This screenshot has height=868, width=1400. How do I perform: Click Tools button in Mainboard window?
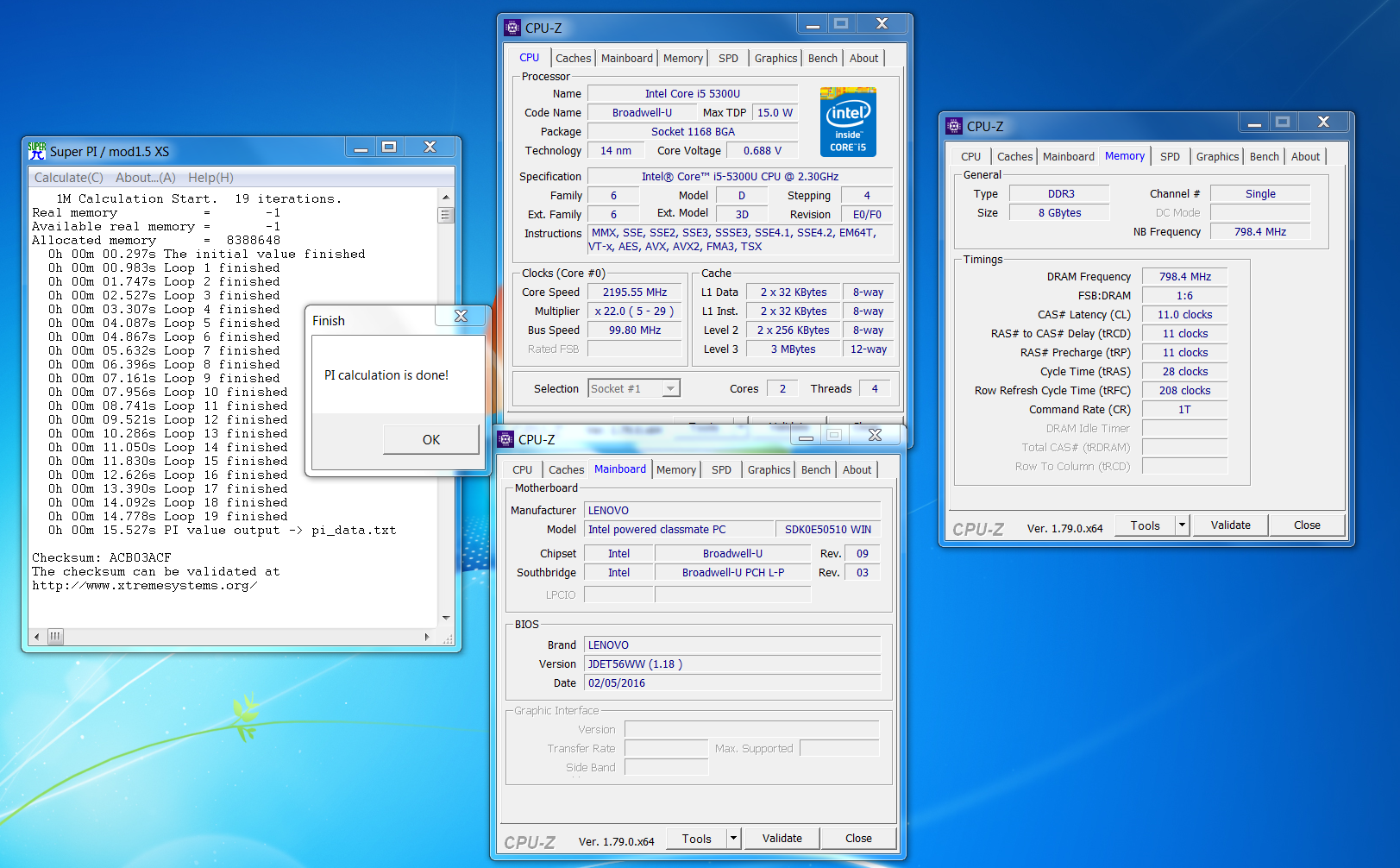(x=697, y=838)
